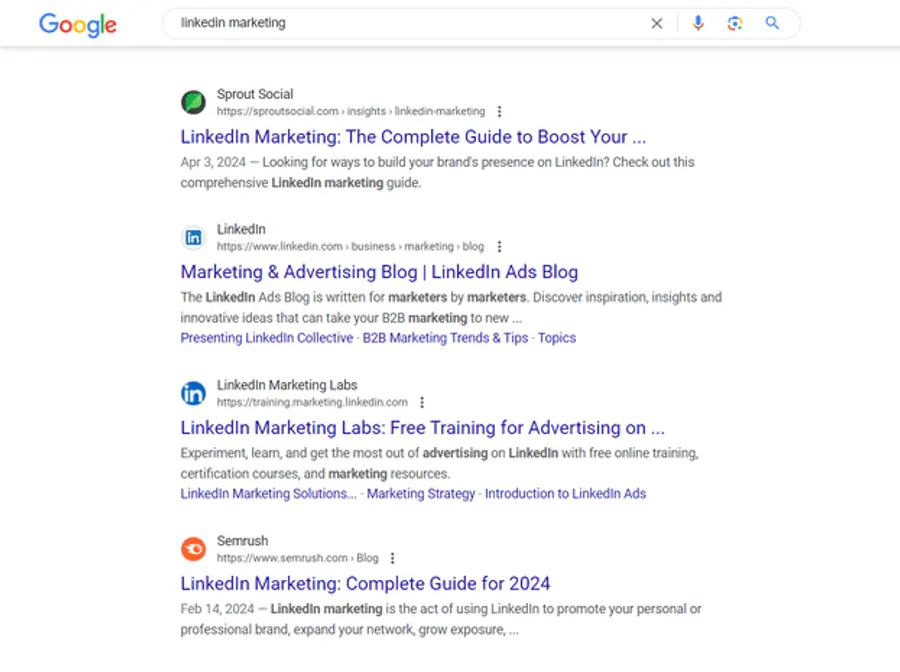Open the three-dot menu on LinkedIn Marketing Labs result
Screen dimensions: 900x672
pyautogui.click(x=422, y=402)
